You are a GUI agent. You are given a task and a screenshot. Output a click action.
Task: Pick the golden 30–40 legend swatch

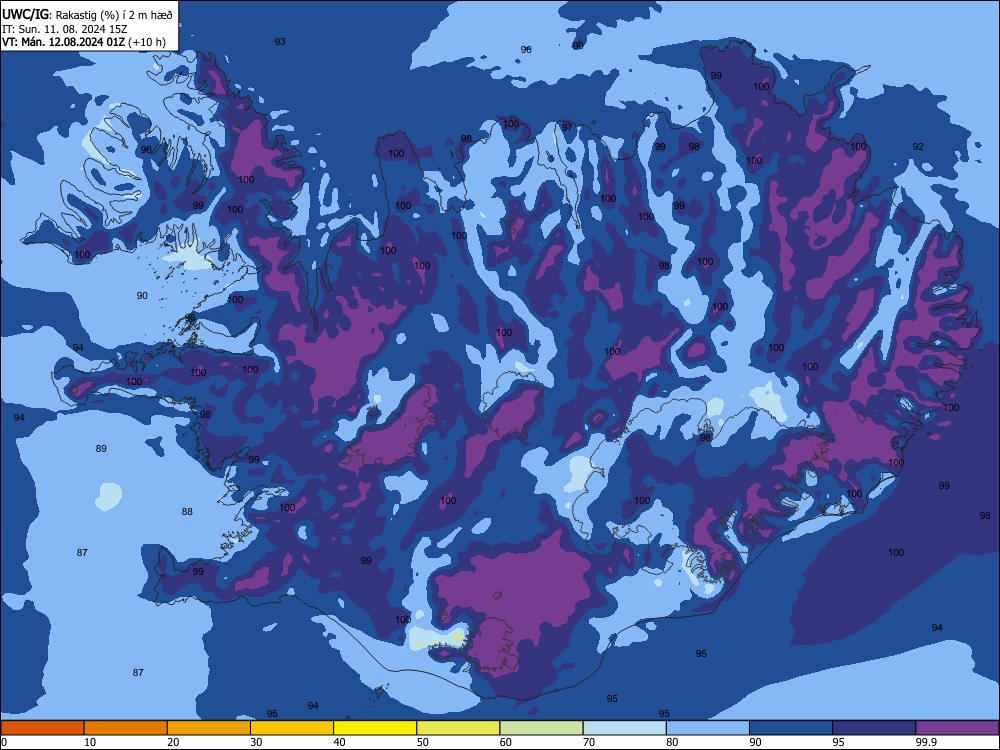pyautogui.click(x=292, y=728)
